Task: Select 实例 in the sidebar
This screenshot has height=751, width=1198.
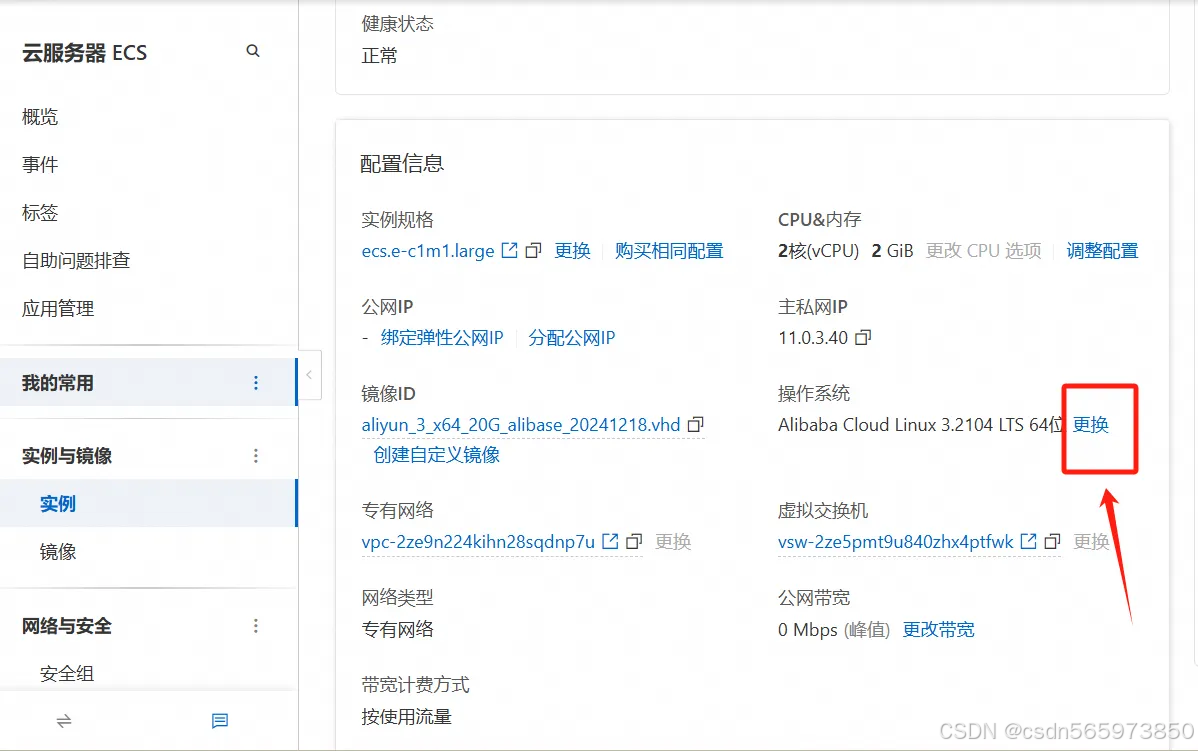Action: point(148,503)
